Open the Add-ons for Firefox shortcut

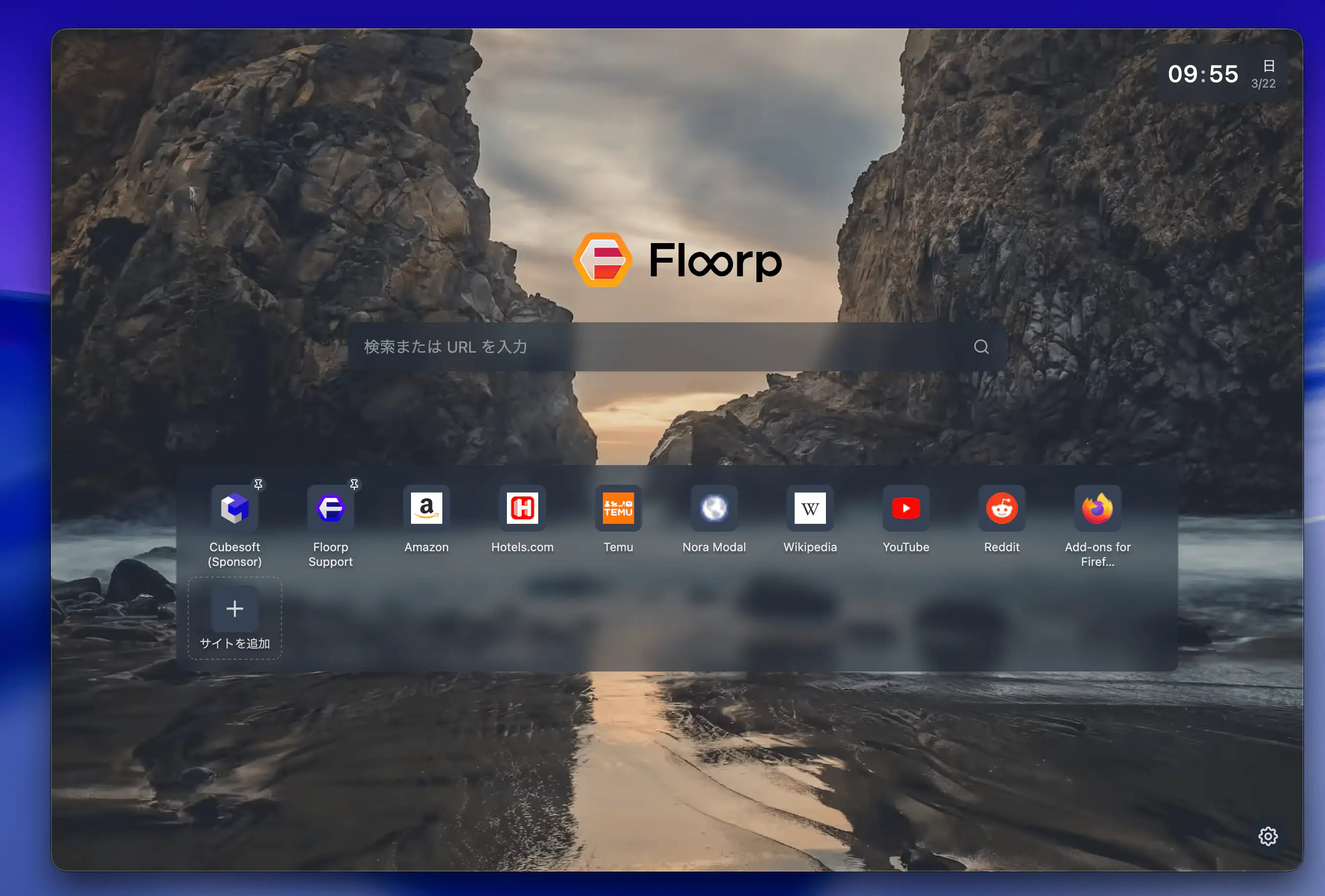1097,509
